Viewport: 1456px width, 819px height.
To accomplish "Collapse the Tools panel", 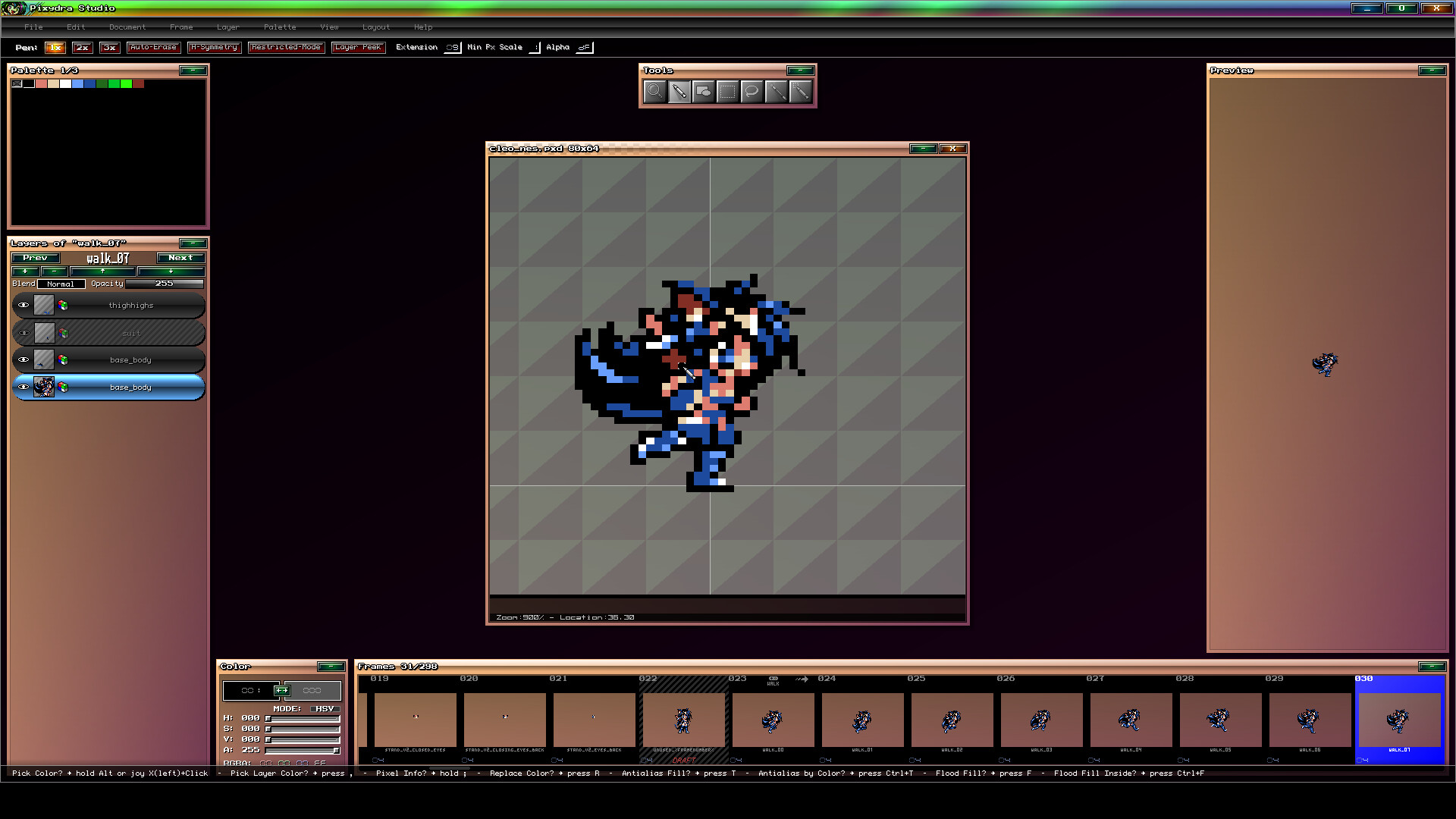I will click(800, 71).
